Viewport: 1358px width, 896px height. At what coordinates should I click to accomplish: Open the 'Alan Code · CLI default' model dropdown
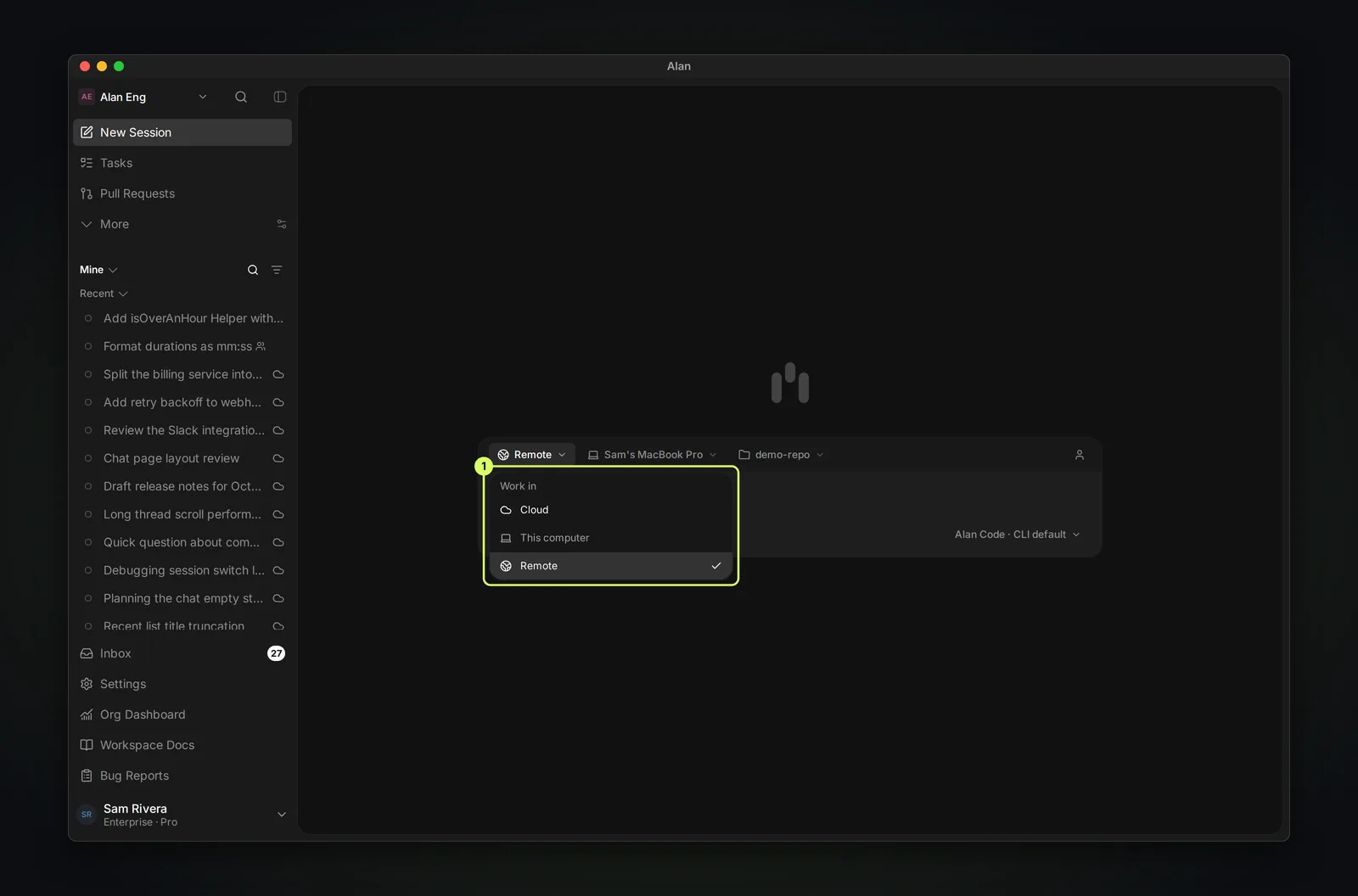(x=1017, y=535)
